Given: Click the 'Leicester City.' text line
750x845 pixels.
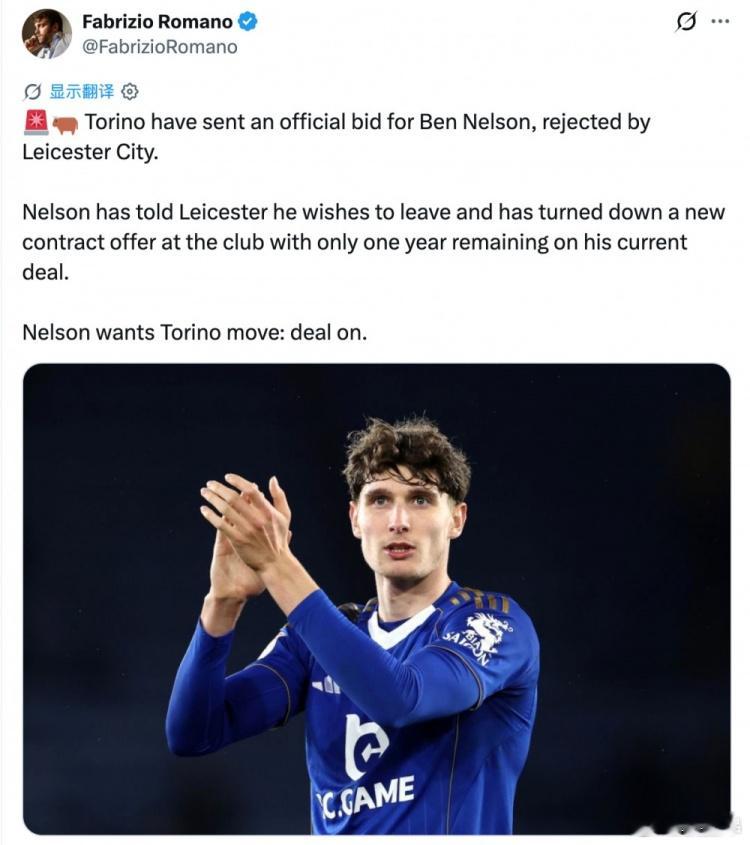Looking at the screenshot, I should tap(91, 152).
